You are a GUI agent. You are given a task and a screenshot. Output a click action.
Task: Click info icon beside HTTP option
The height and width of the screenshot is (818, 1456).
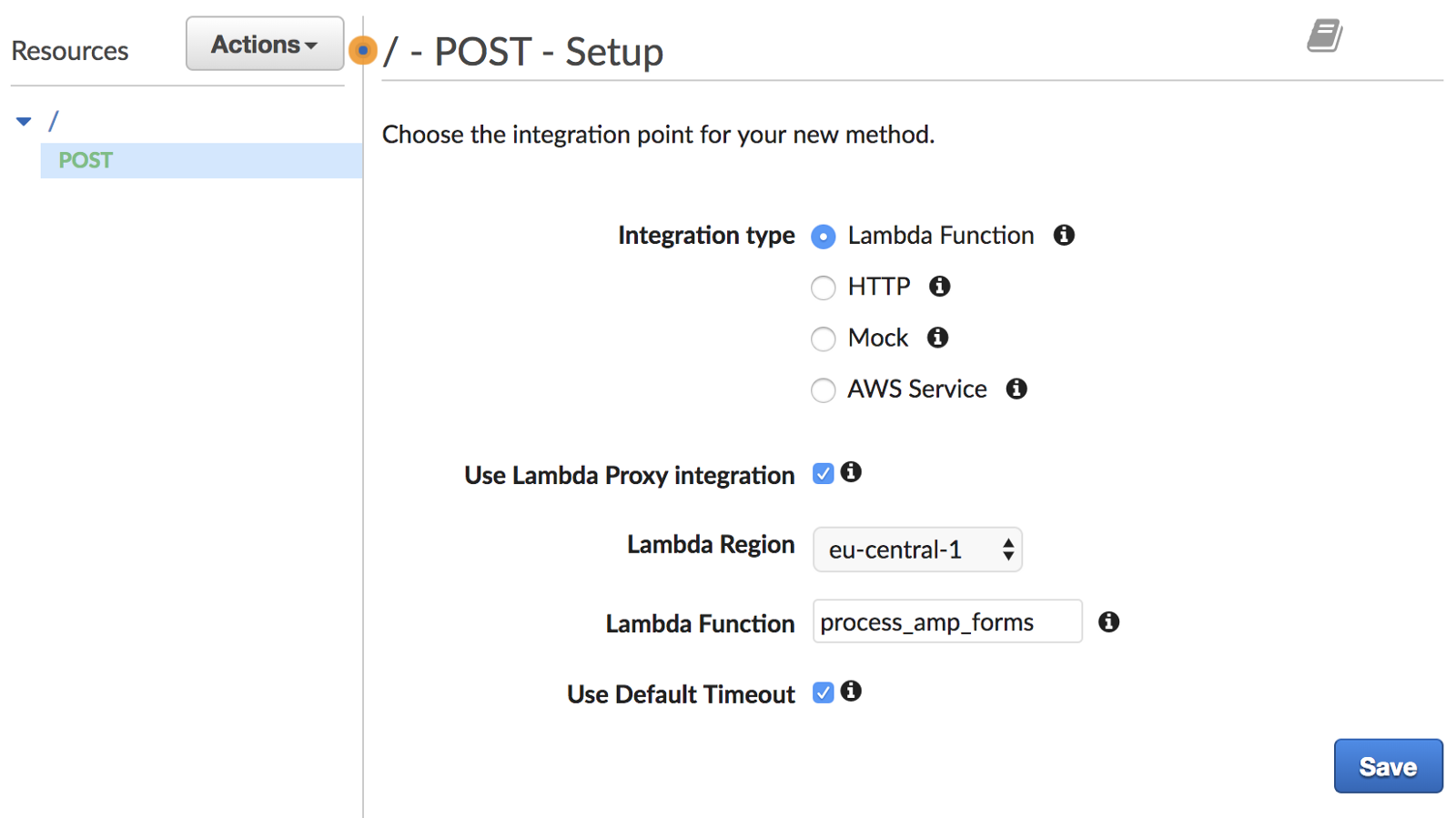[x=939, y=287]
